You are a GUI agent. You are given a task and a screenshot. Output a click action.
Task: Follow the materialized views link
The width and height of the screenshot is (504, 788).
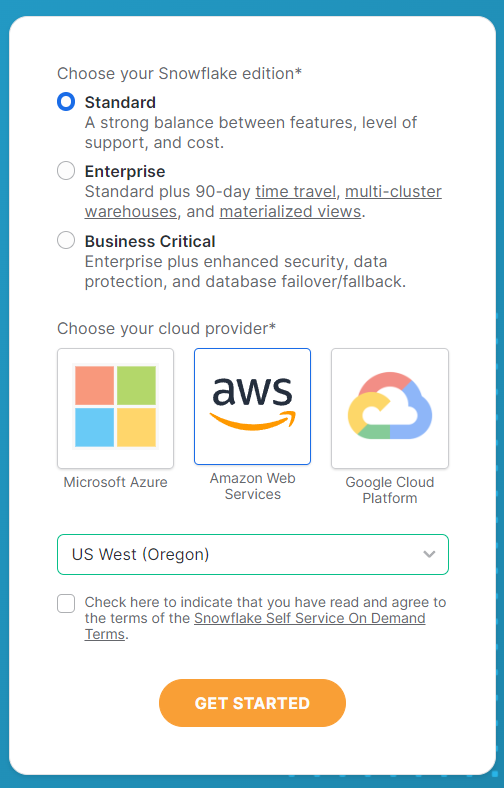point(290,212)
